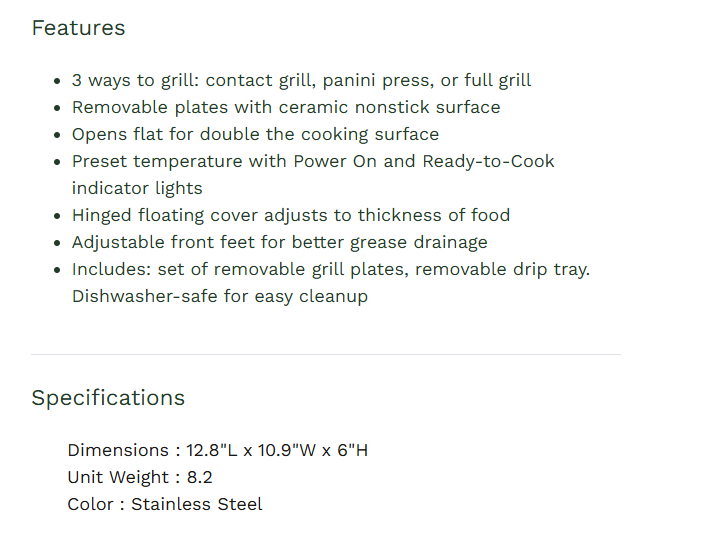Click the horizontal divider below Features
Screen dimensions: 720x535
(325, 354)
